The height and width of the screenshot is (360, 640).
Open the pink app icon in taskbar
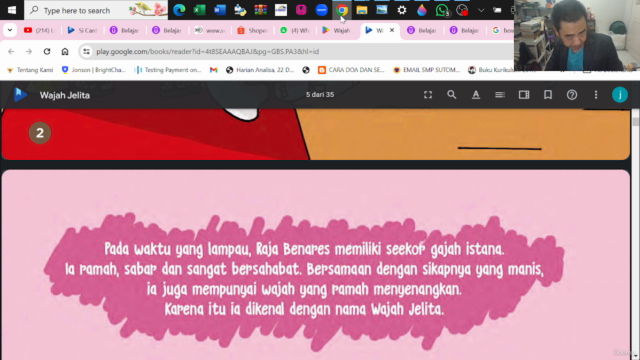[301, 10]
